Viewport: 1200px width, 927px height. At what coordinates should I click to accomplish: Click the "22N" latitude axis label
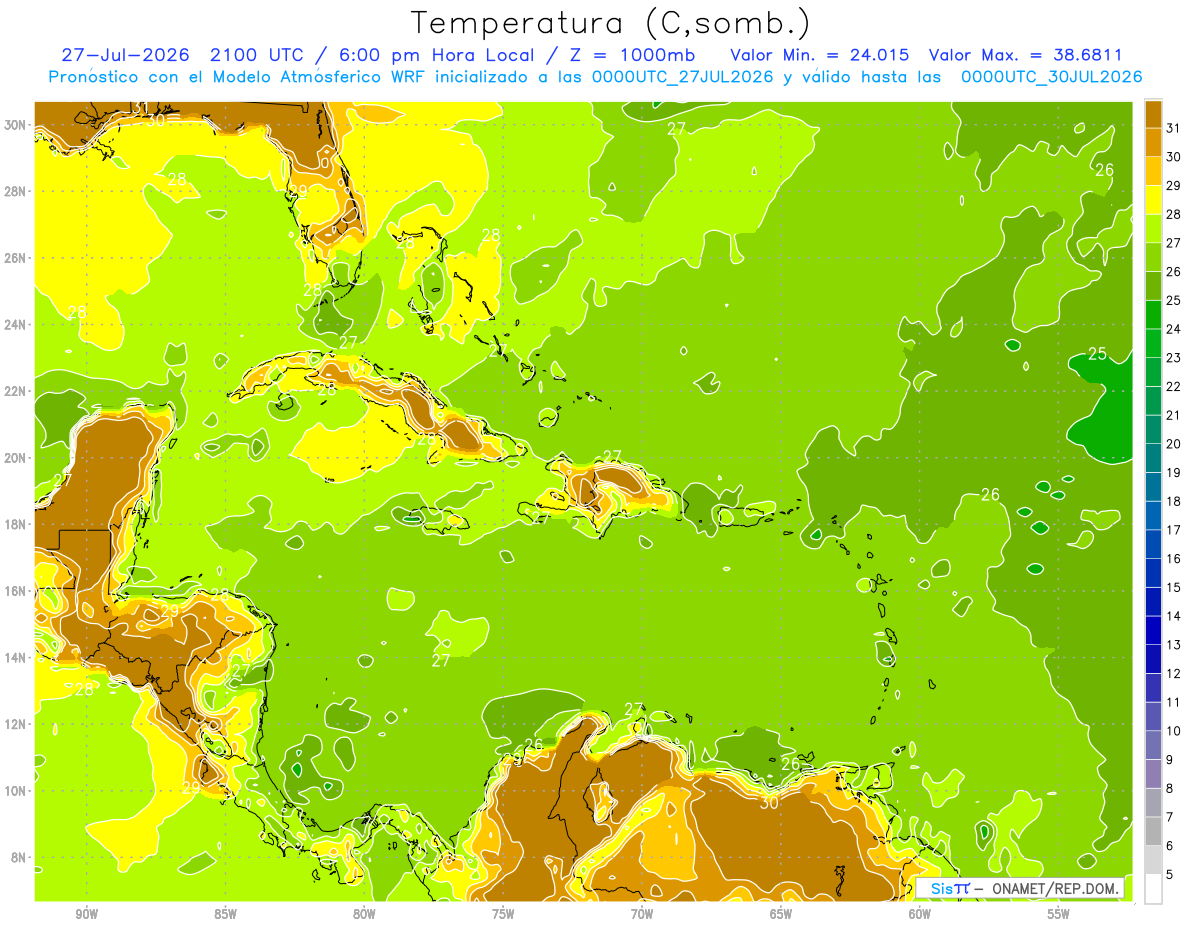point(16,391)
